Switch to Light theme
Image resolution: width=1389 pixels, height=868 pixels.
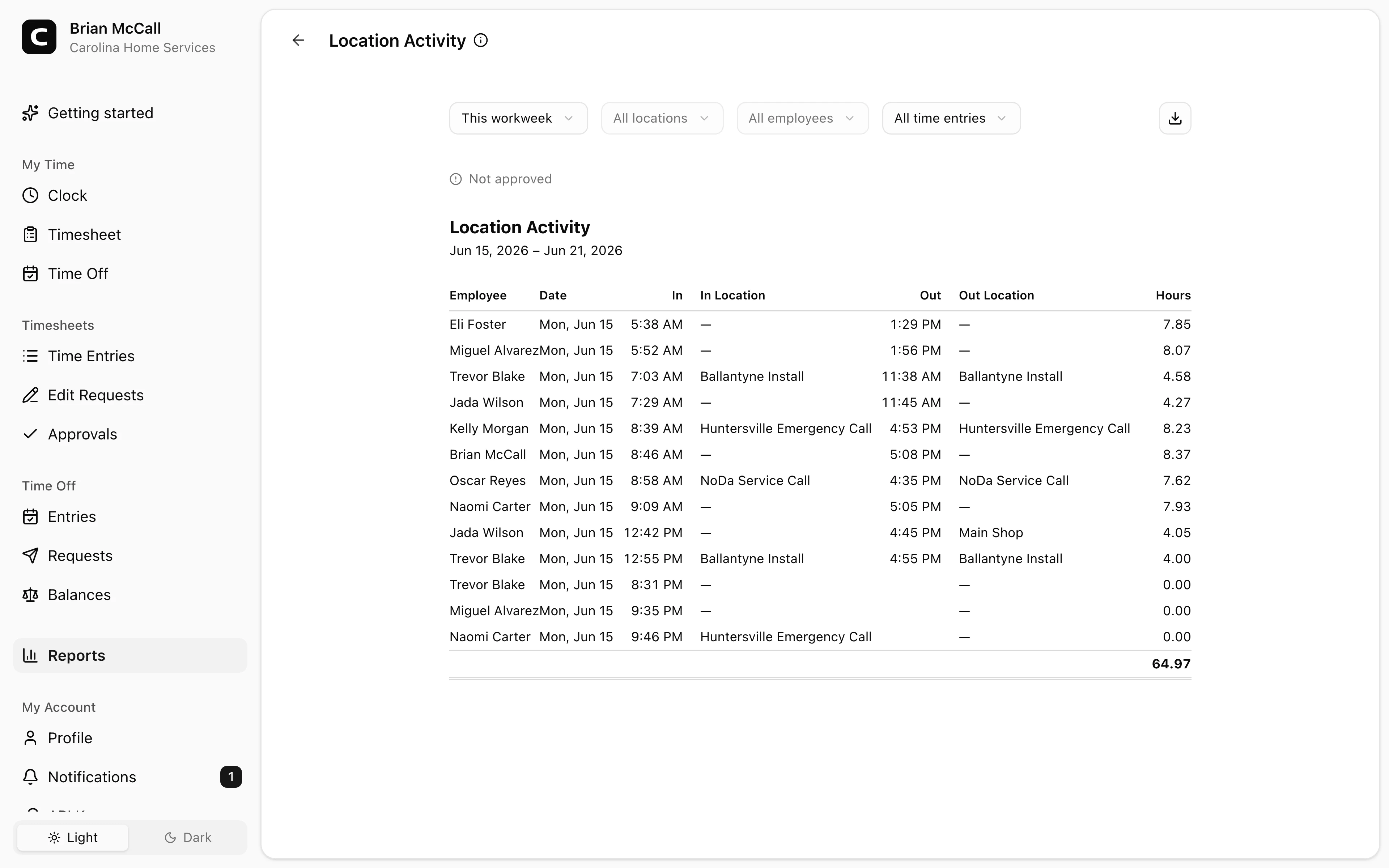(73, 838)
